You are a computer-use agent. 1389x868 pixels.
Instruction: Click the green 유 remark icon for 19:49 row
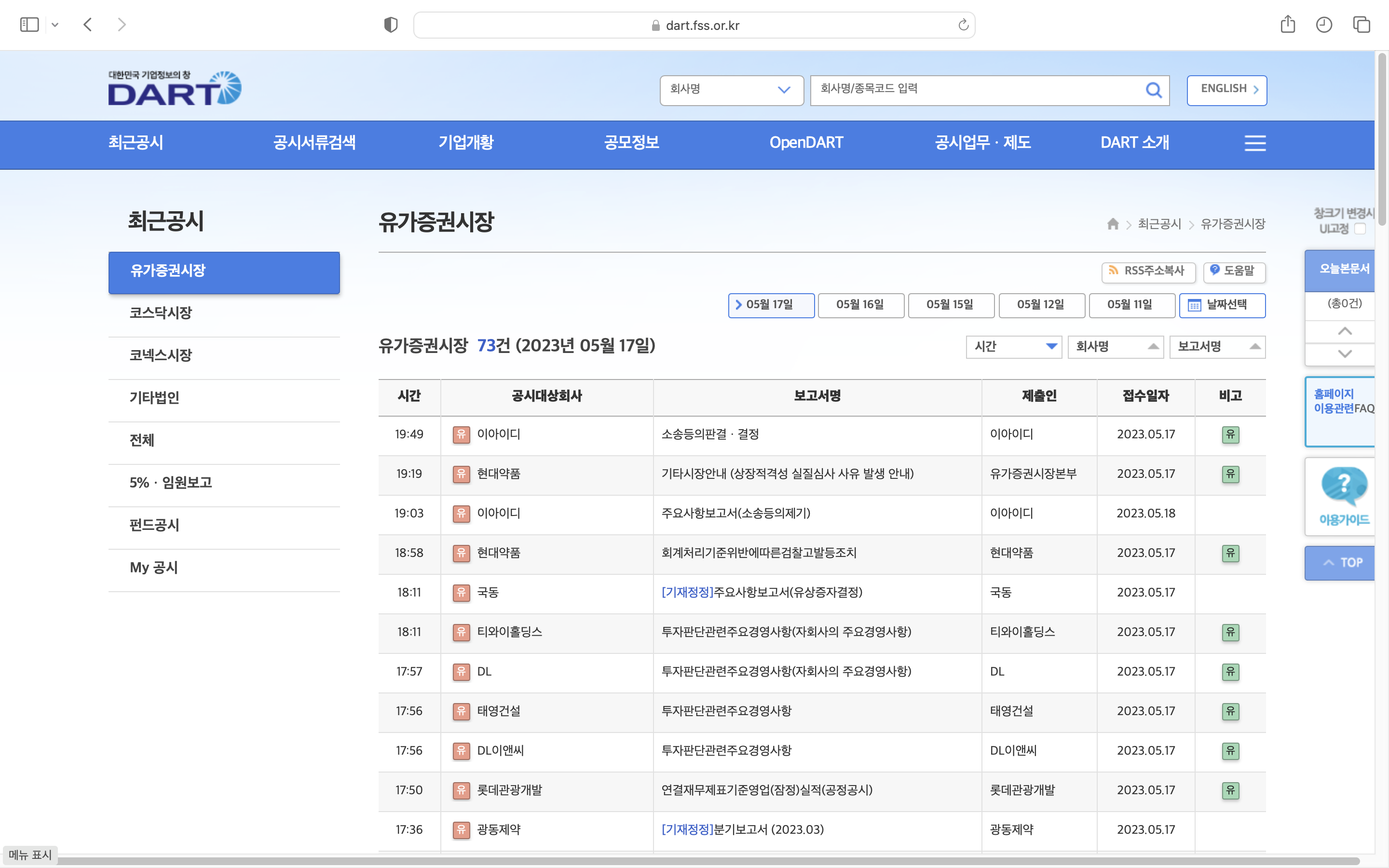[1230, 434]
